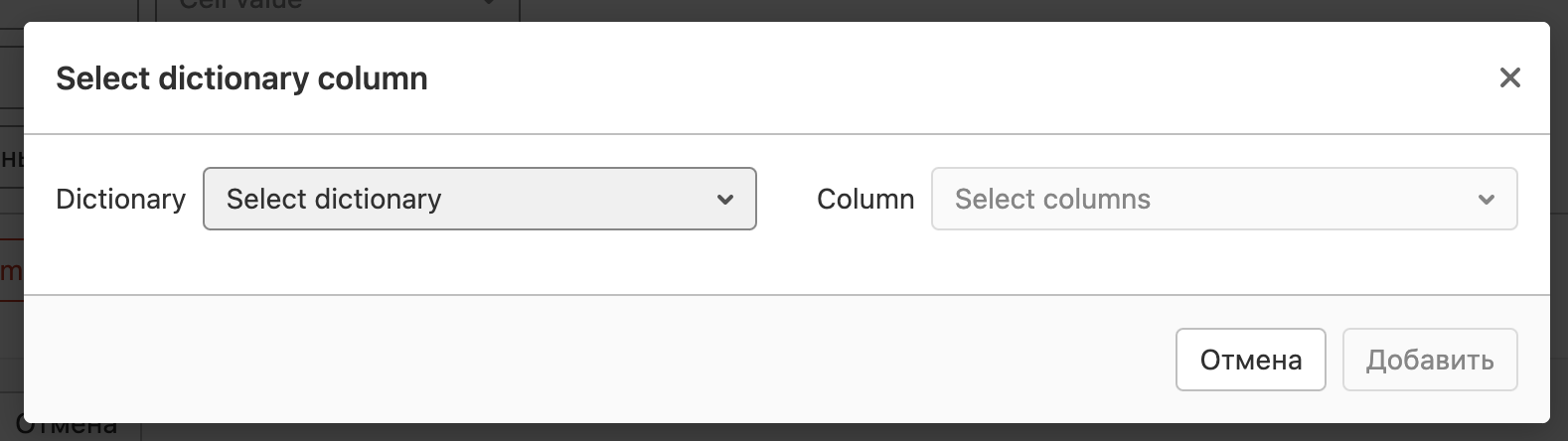
Task: Click the dialog footer area left of Отмена
Action: coord(596,360)
